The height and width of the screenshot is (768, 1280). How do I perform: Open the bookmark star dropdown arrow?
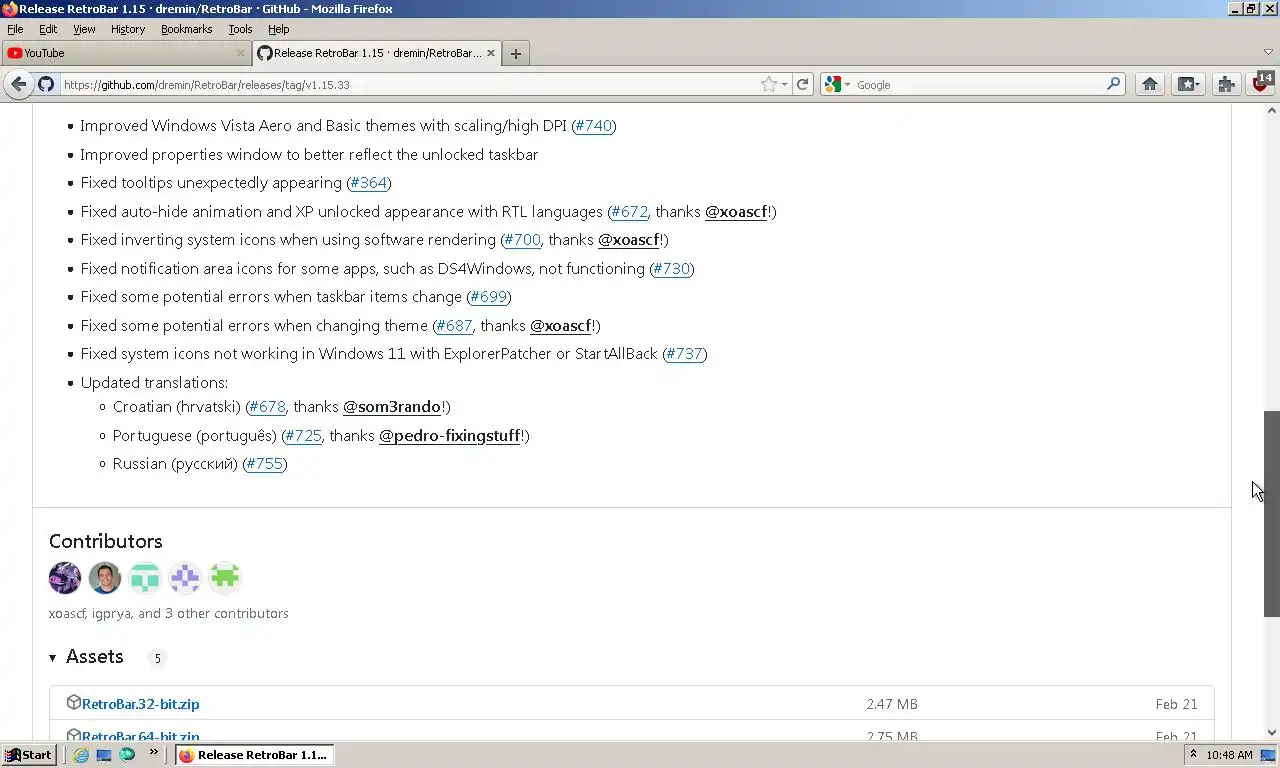pyautogui.click(x=785, y=85)
